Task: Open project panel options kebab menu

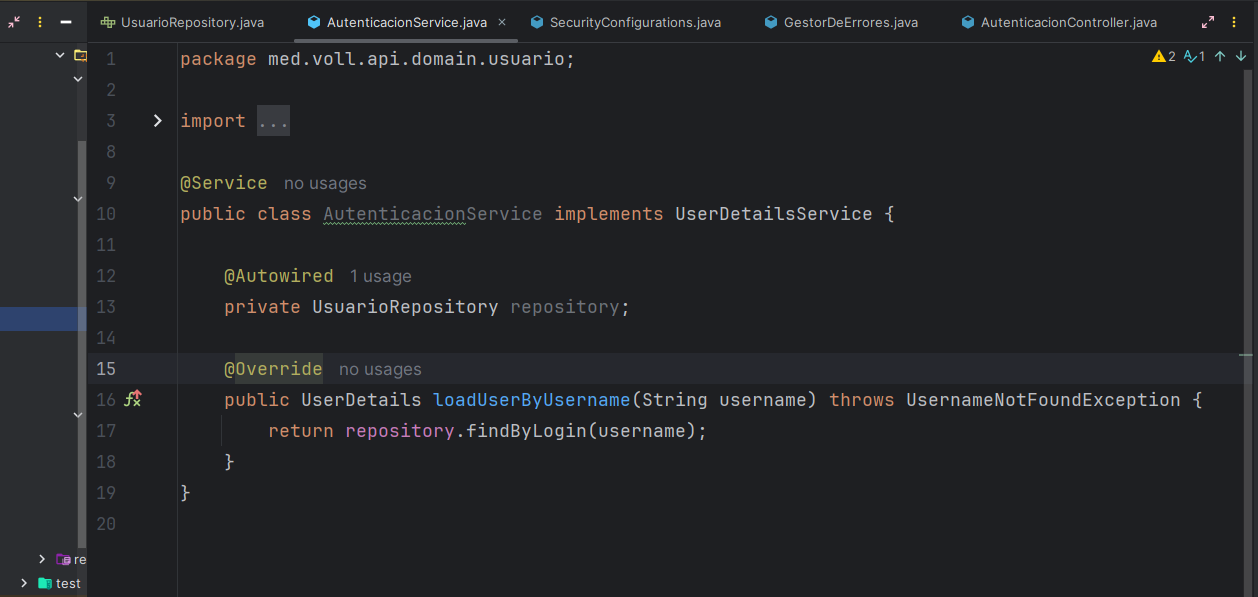Action: click(40, 21)
